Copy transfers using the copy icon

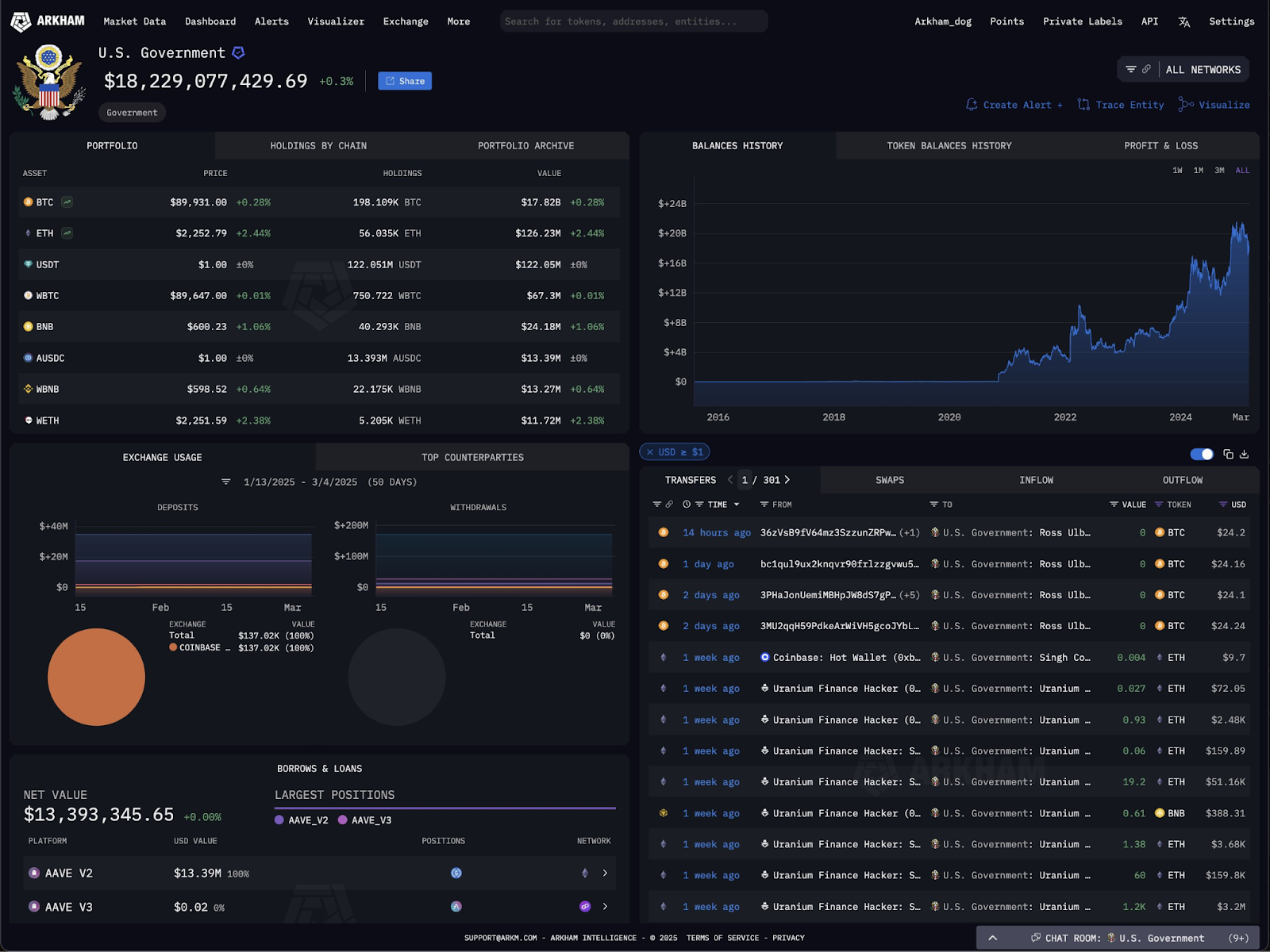pyautogui.click(x=1228, y=454)
